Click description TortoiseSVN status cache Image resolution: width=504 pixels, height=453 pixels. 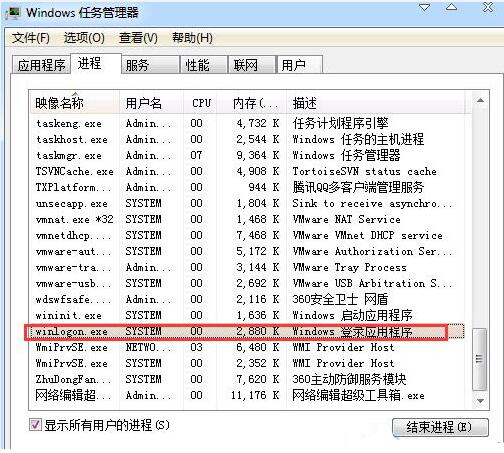364,171
